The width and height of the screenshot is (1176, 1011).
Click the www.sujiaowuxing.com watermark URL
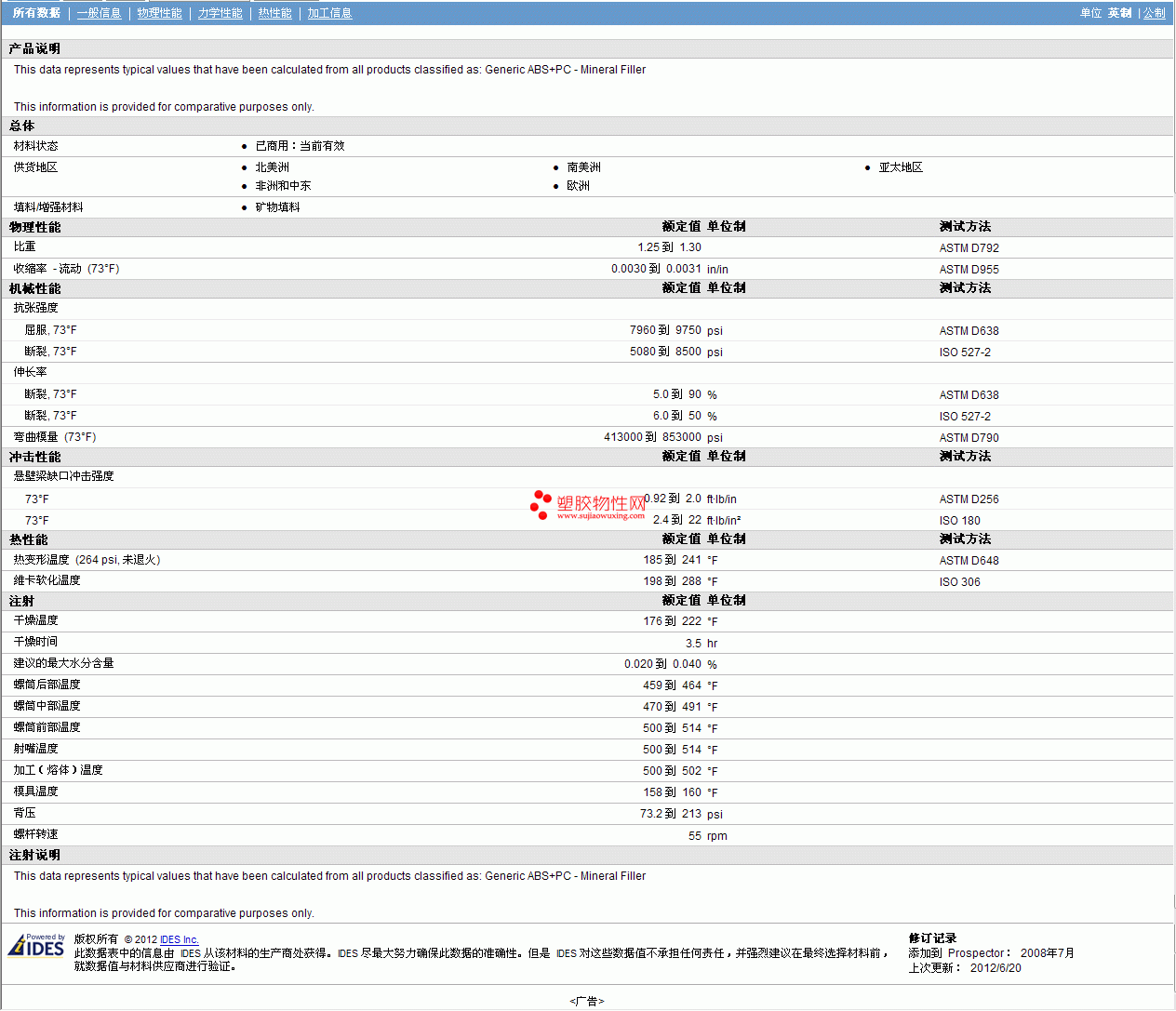pyautogui.click(x=600, y=516)
